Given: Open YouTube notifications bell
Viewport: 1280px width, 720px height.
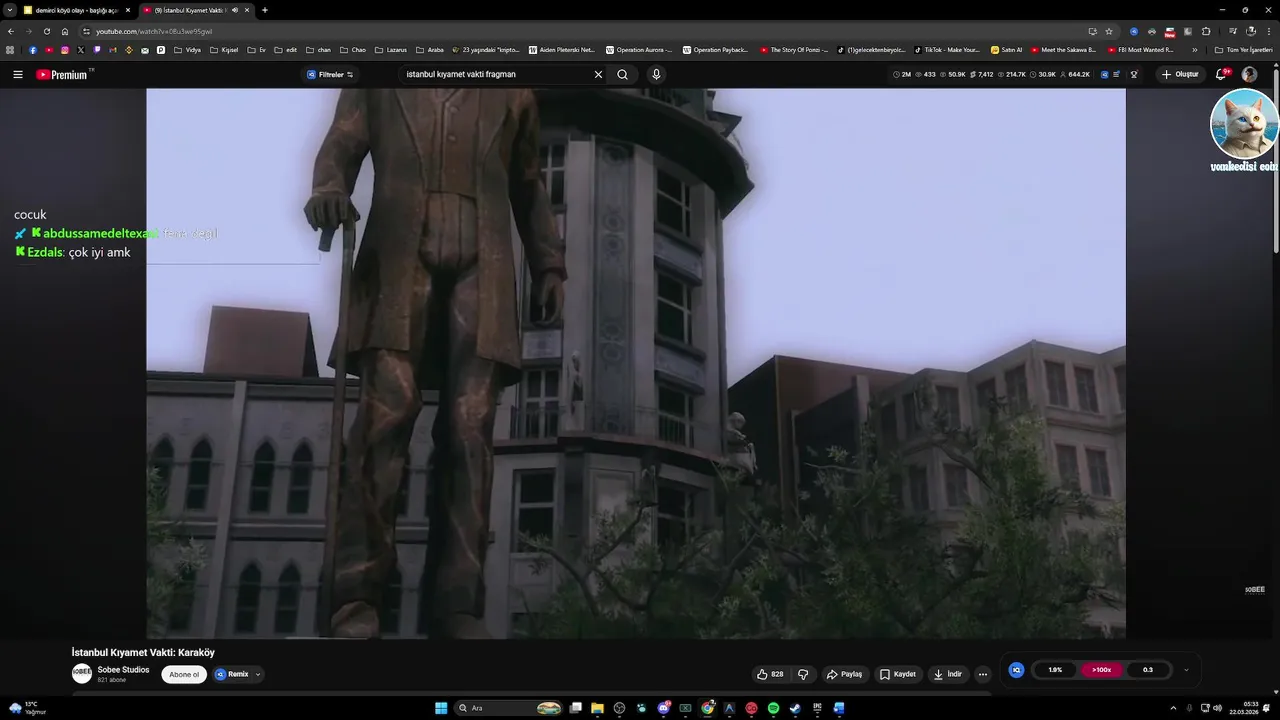Looking at the screenshot, I should [x=1222, y=74].
